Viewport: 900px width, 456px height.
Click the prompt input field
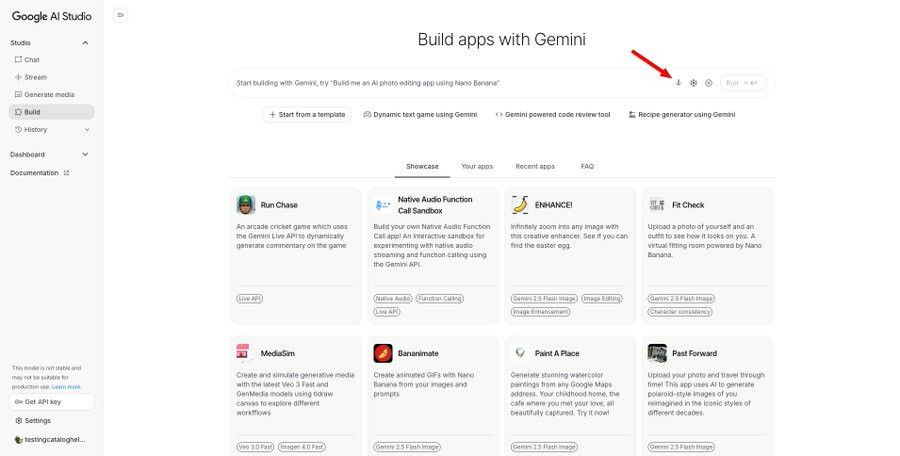pos(451,83)
